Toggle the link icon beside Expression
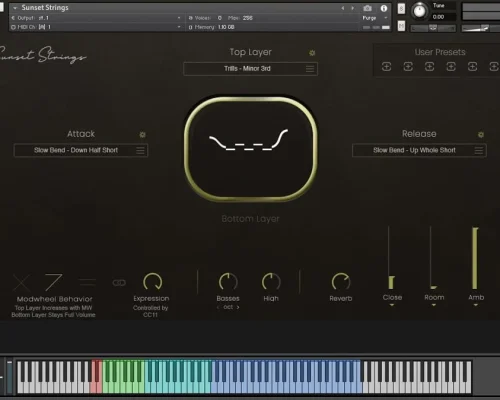Screen dimensions: 500x400 pos(119,283)
